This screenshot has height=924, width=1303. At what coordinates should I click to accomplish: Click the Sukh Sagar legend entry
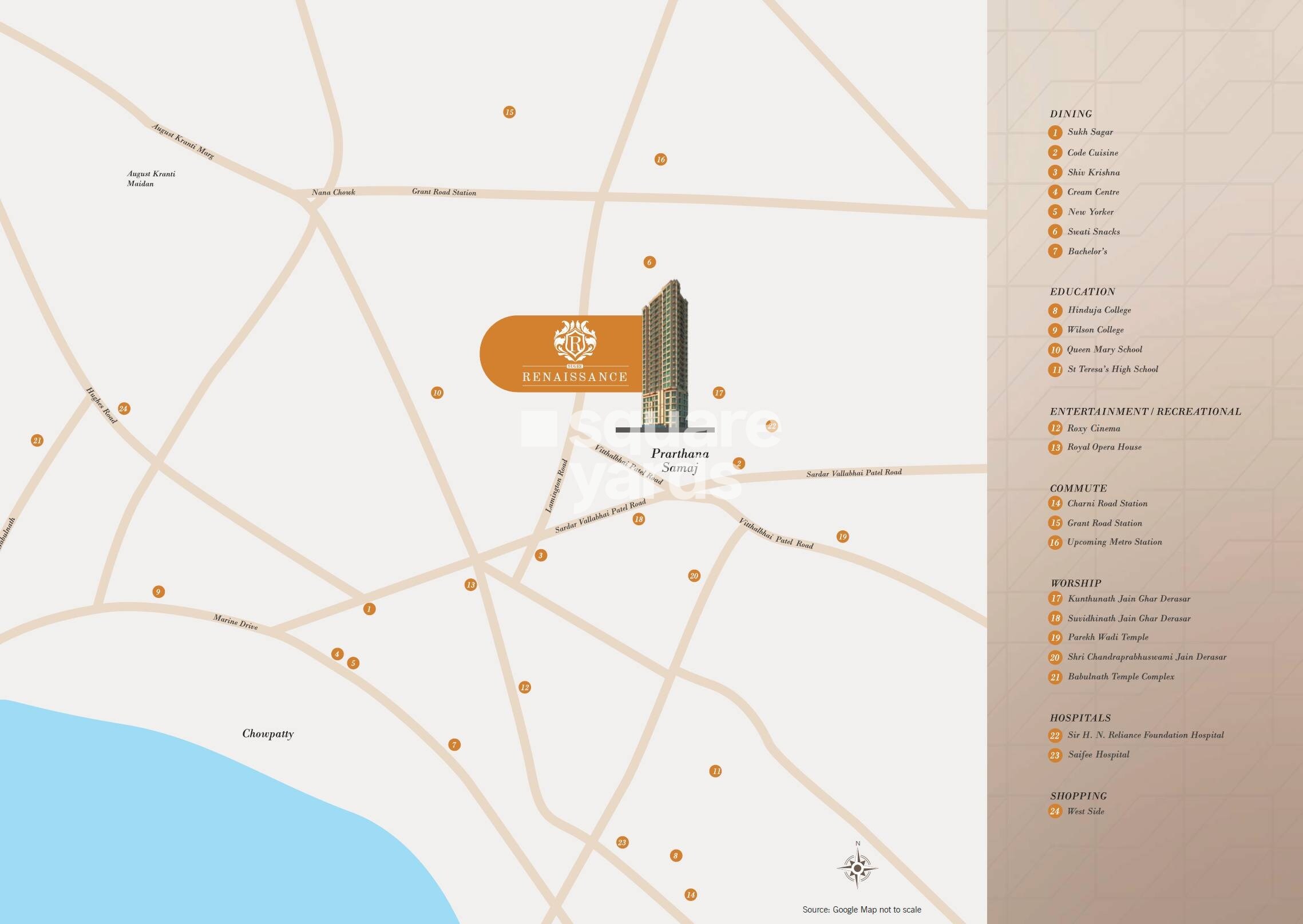point(1090,132)
